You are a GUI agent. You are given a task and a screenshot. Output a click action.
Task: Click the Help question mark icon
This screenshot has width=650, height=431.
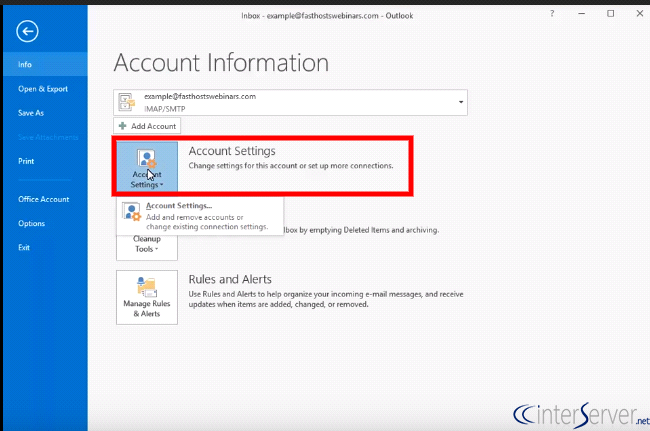tap(552, 14)
